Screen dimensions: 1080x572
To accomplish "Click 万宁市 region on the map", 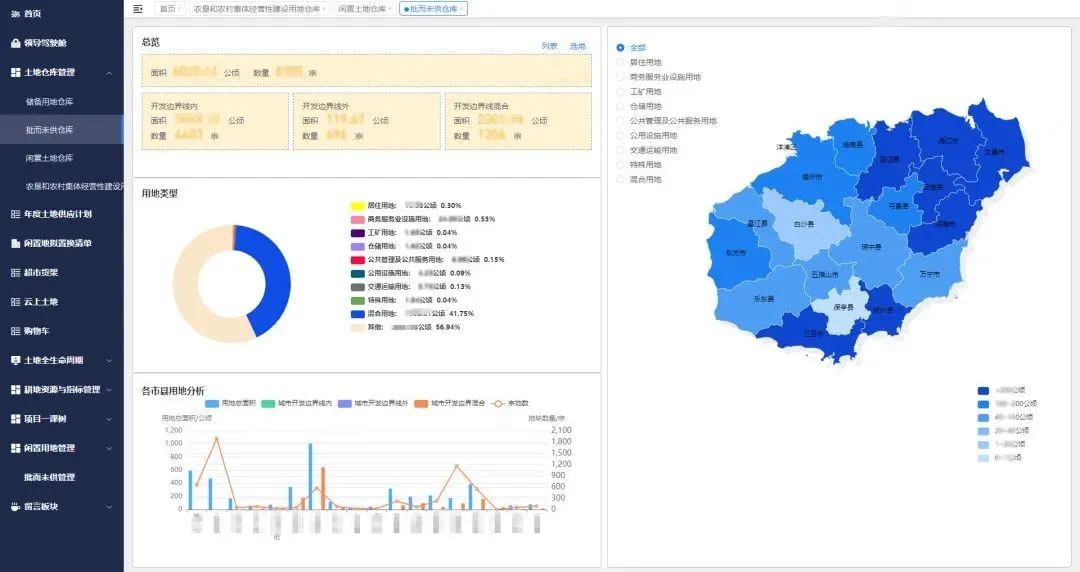I will click(x=930, y=274).
